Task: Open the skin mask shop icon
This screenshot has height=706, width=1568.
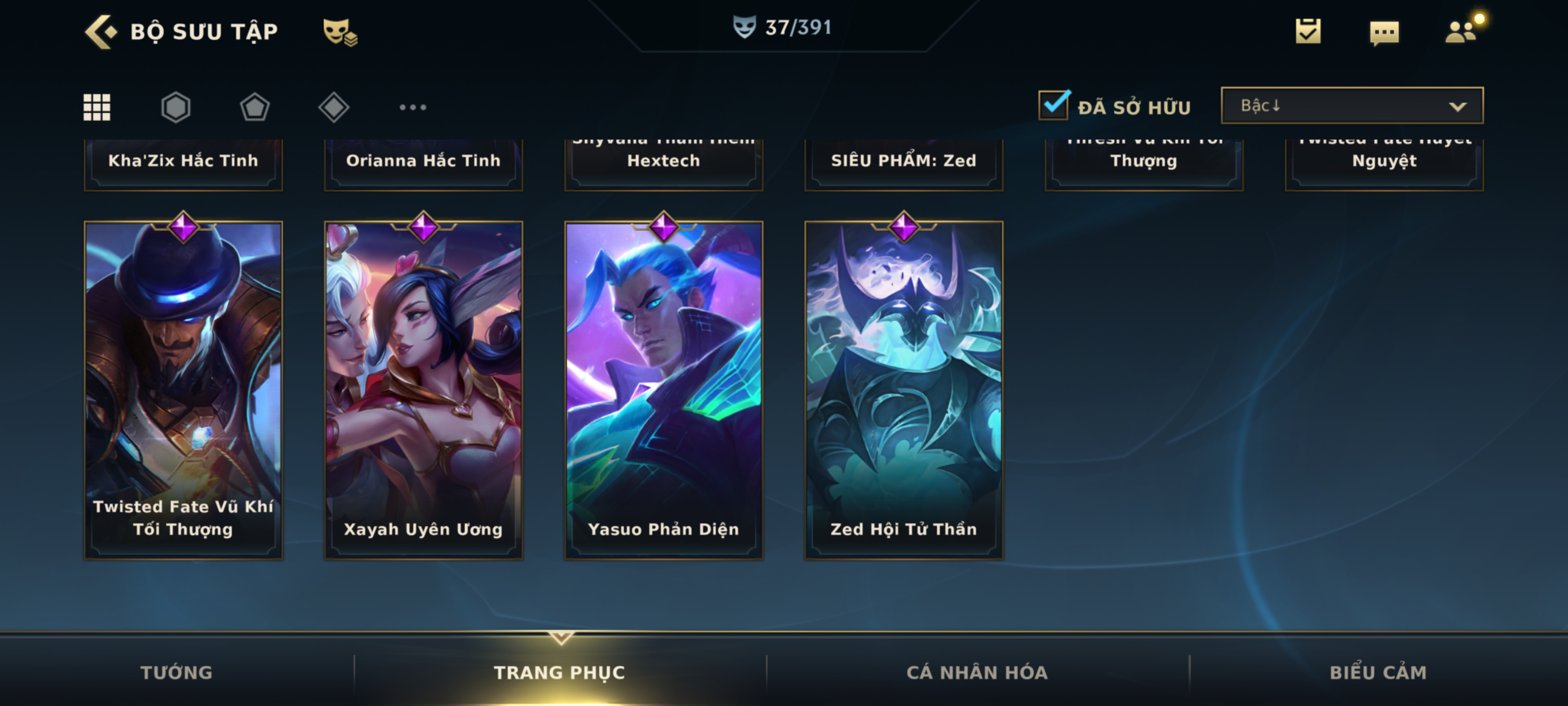Action: point(340,32)
